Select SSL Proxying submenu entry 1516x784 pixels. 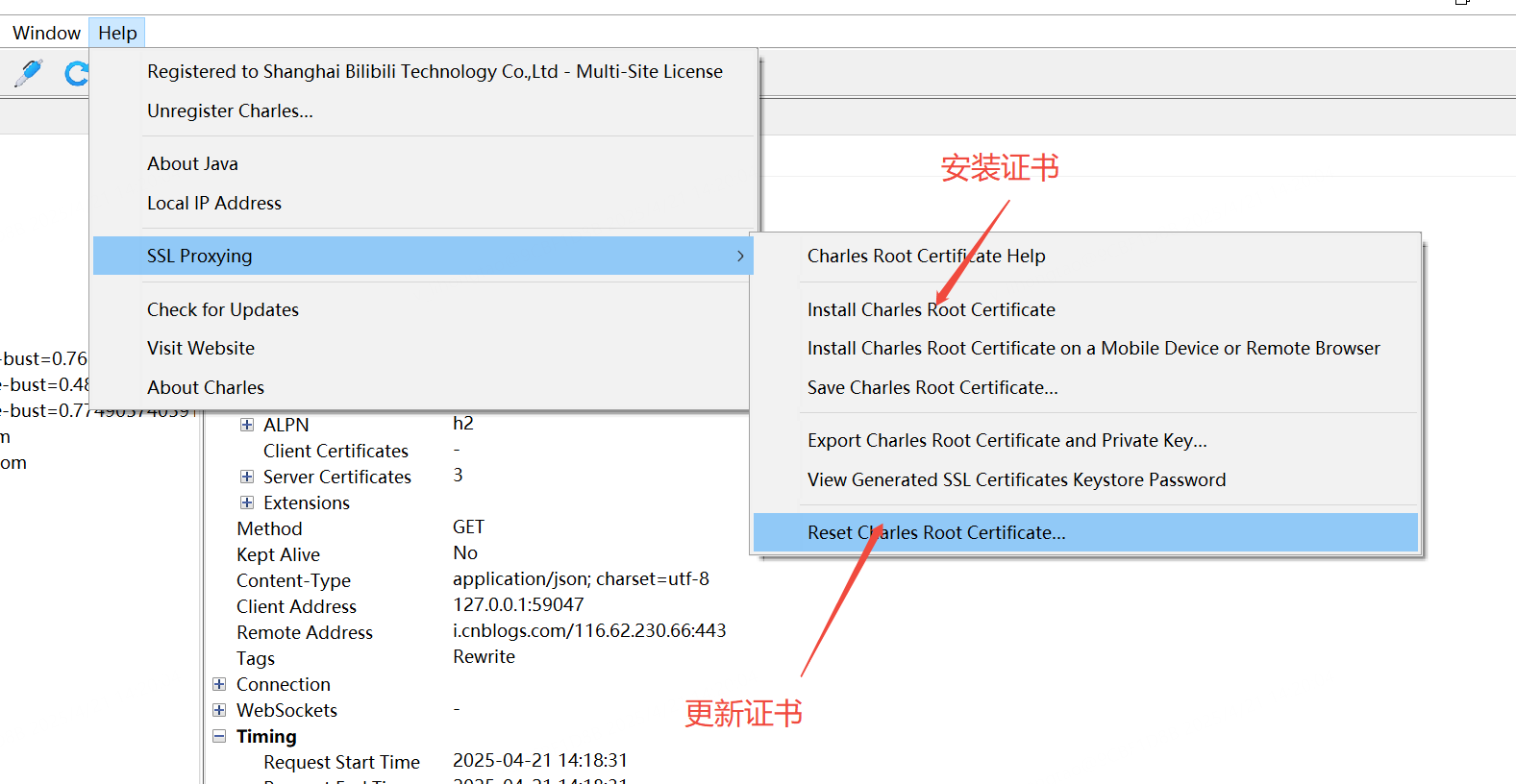click(x=422, y=256)
